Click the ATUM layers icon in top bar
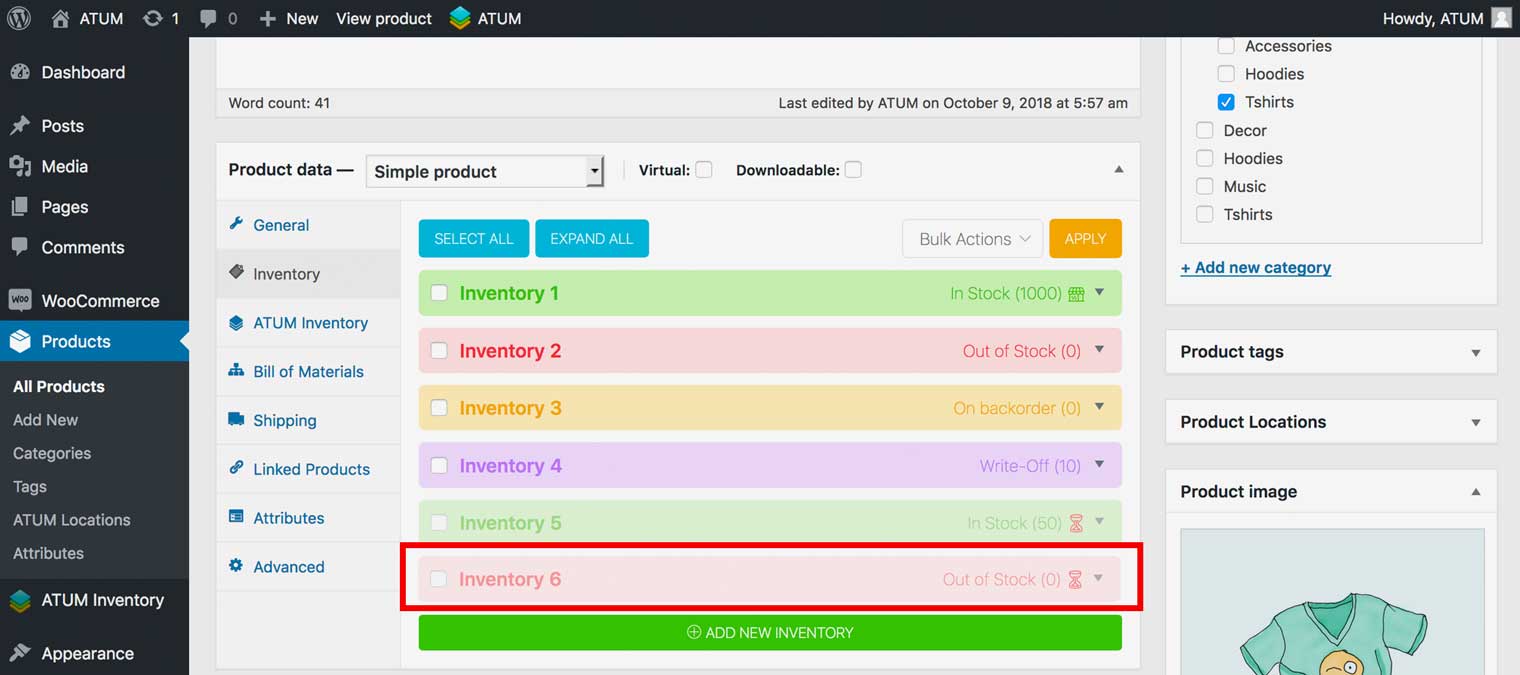This screenshot has height=675, width=1520. [x=460, y=18]
